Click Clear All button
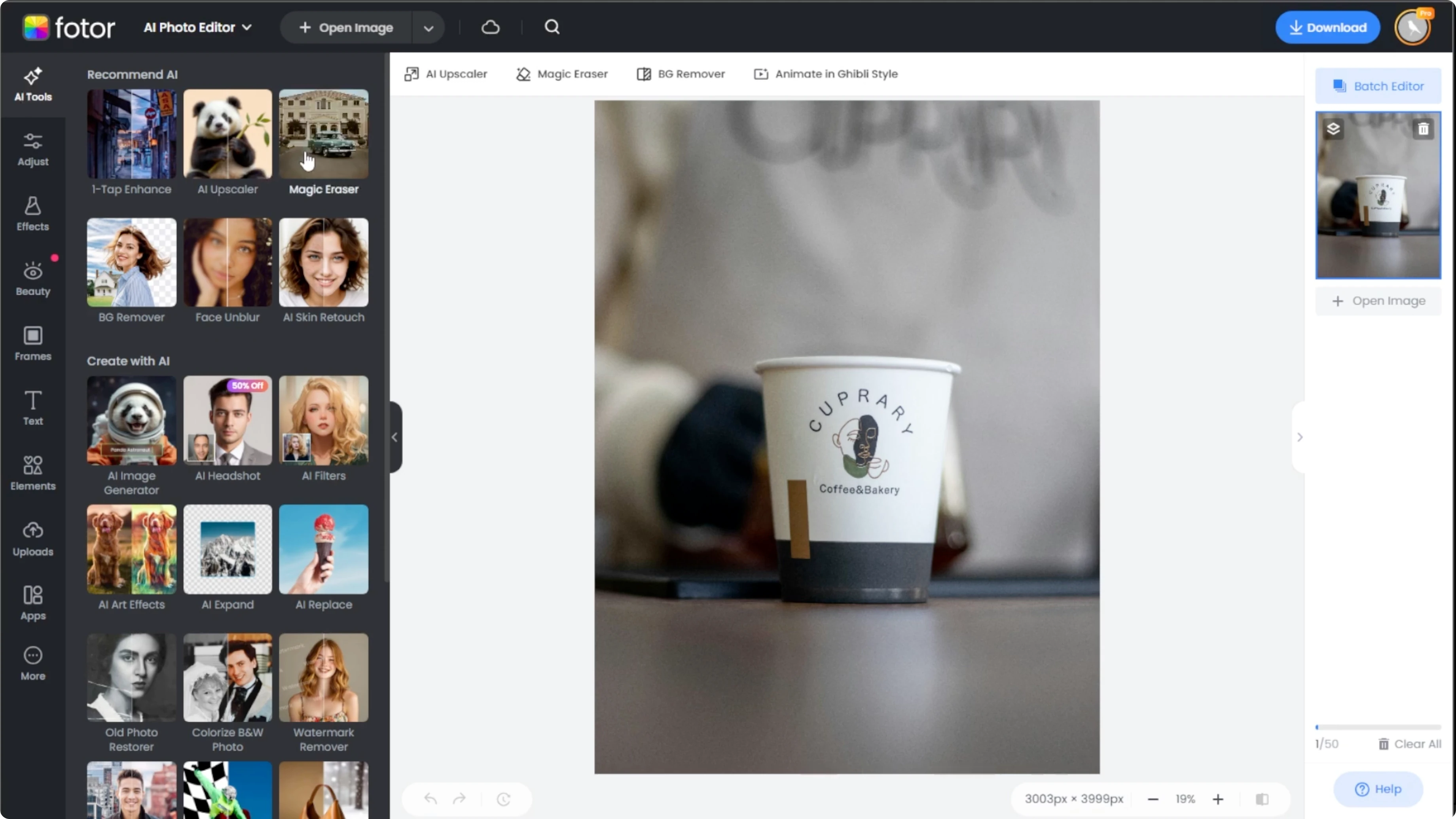The height and width of the screenshot is (819, 1456). point(1410,744)
